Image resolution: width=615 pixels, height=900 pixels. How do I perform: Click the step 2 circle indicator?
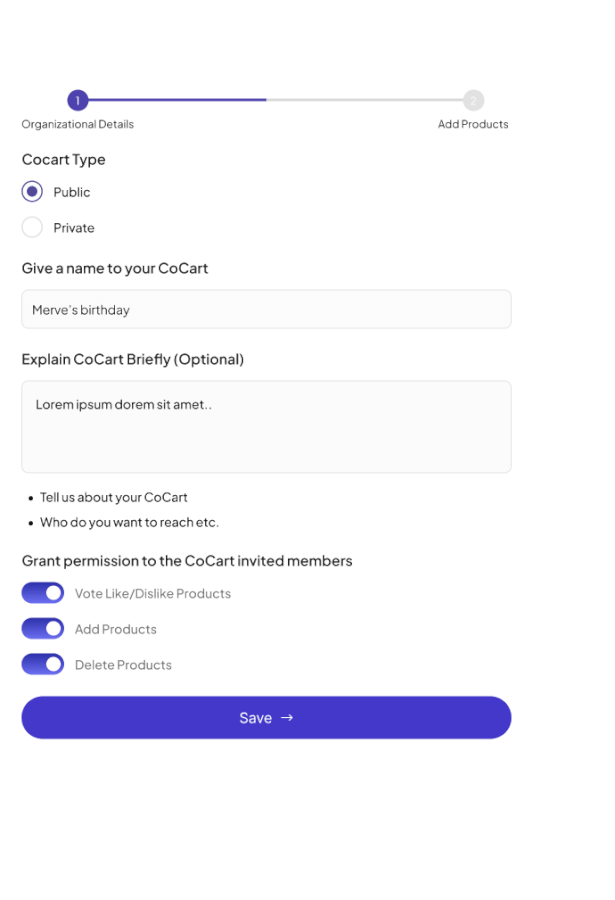[x=473, y=100]
